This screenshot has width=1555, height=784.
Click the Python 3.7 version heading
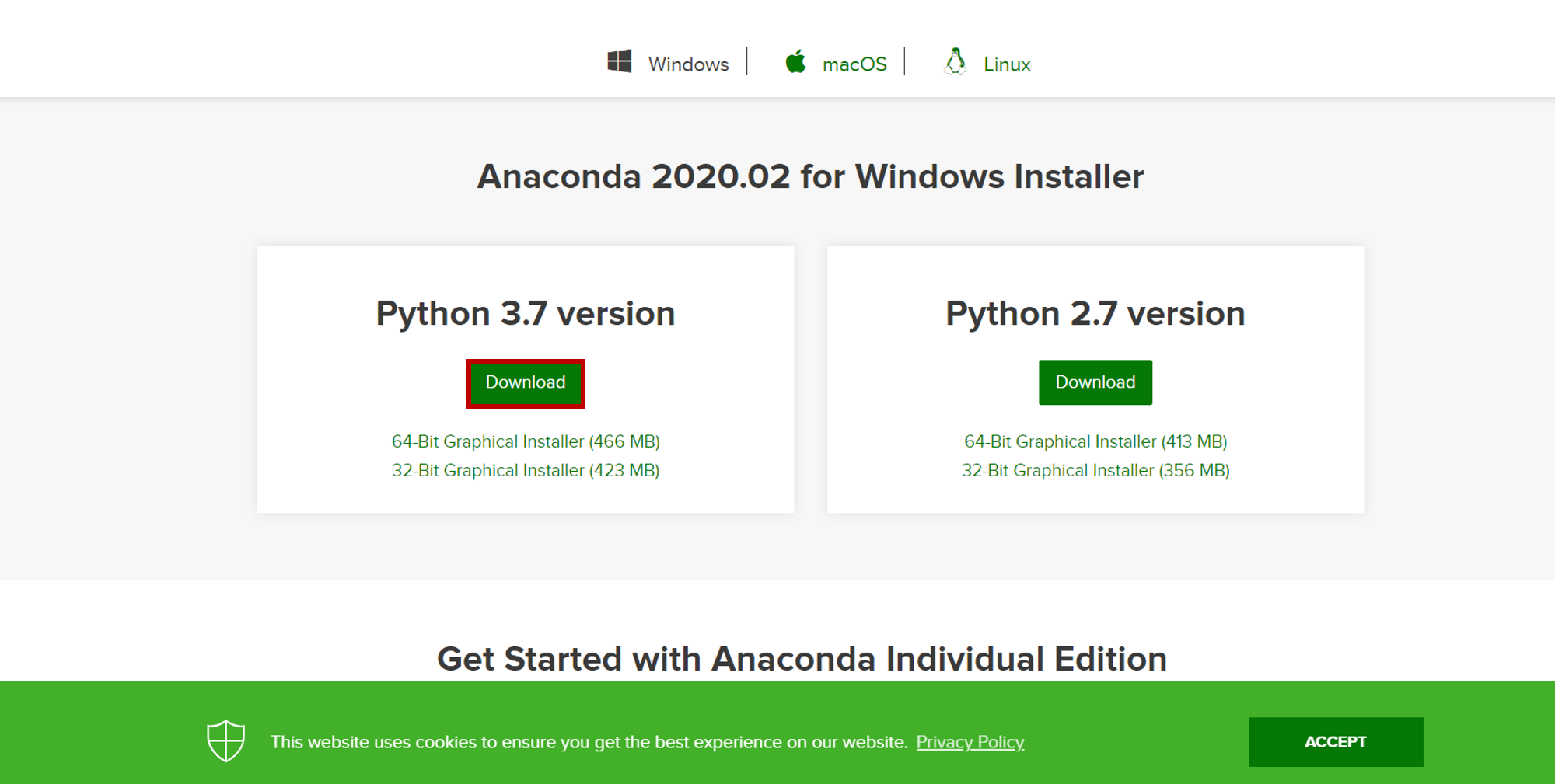tap(526, 314)
